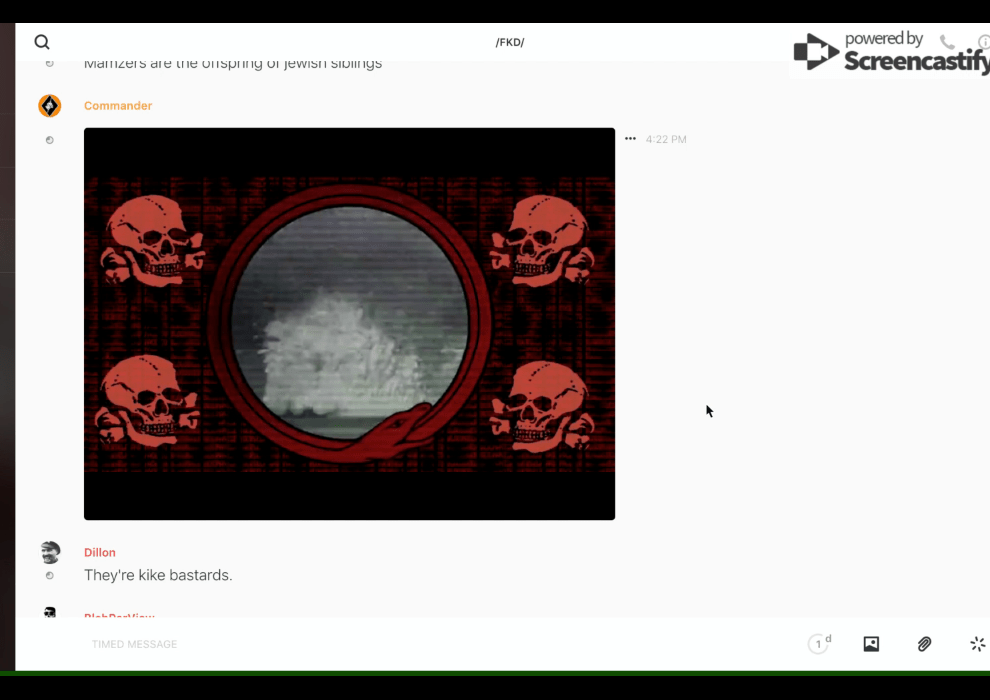The width and height of the screenshot is (990, 700).
Task: Open conversation info via the circled i icon
Action: [x=984, y=42]
